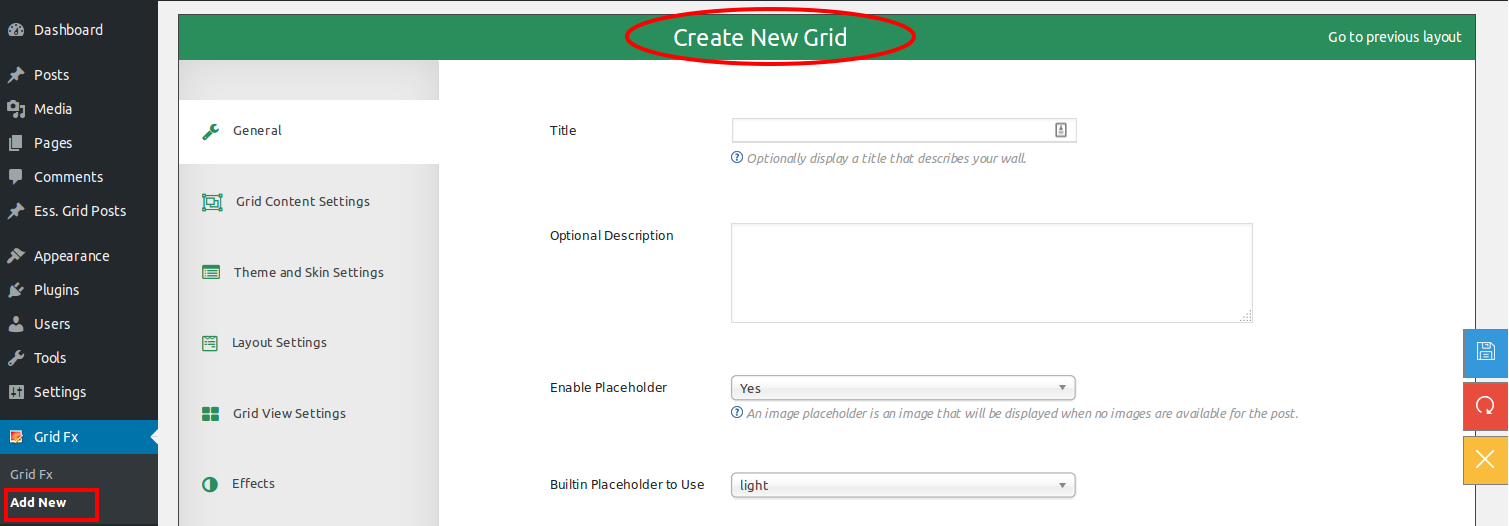Click the Create New Grid heading
The width and height of the screenshot is (1509, 526).
pos(760,38)
